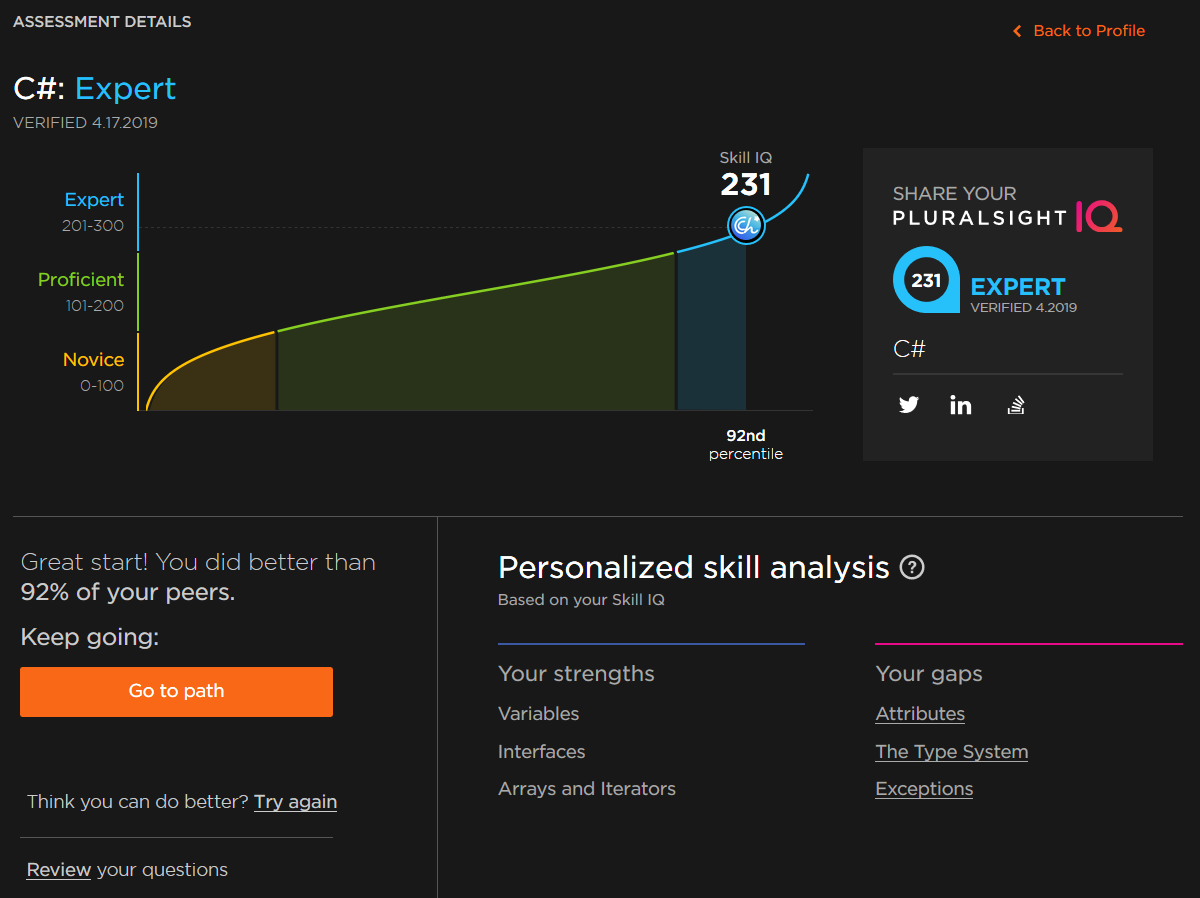Click the Pluralsight IQ logo
Image resolution: width=1200 pixels, height=898 pixels.
click(x=1007, y=216)
